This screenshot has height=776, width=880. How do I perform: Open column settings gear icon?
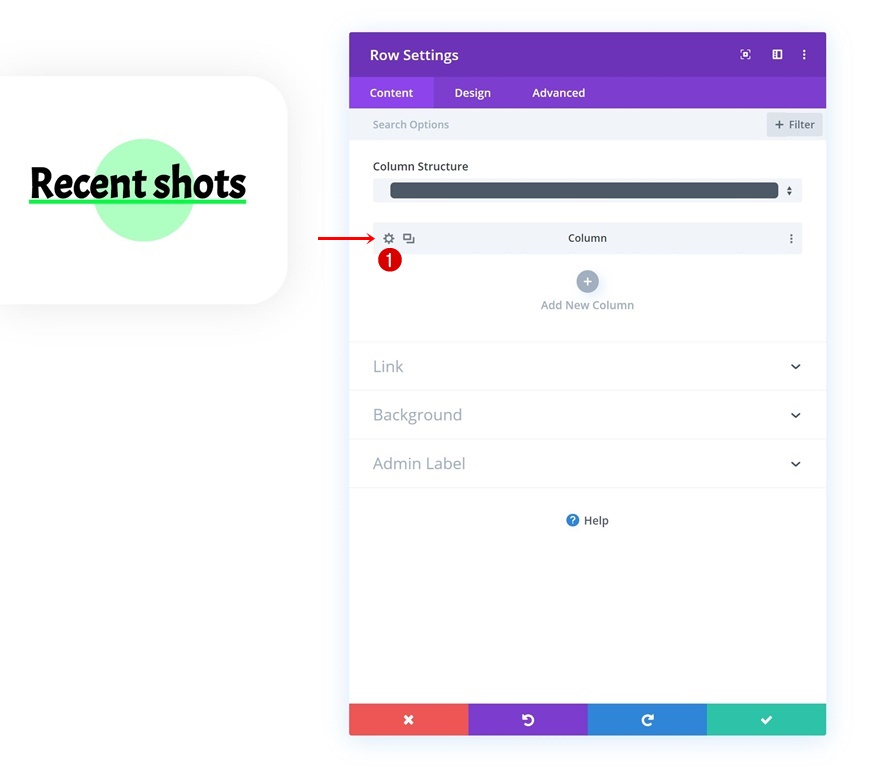pos(388,238)
